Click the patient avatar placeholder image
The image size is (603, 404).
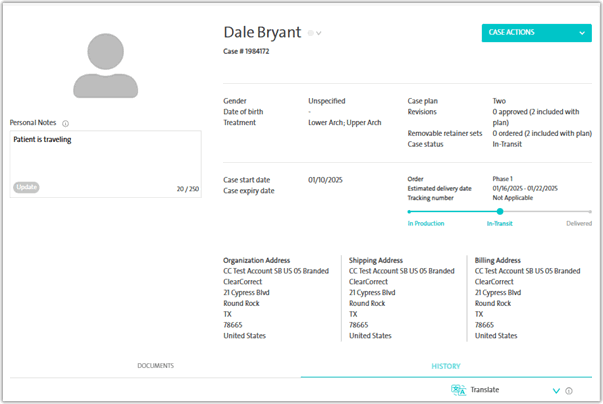pos(105,65)
